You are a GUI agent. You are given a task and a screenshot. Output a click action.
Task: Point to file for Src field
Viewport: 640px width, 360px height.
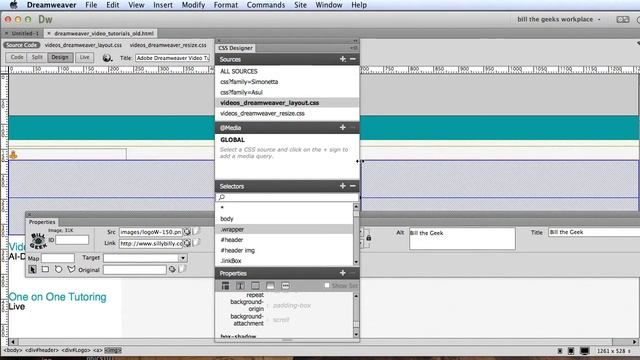187,231
